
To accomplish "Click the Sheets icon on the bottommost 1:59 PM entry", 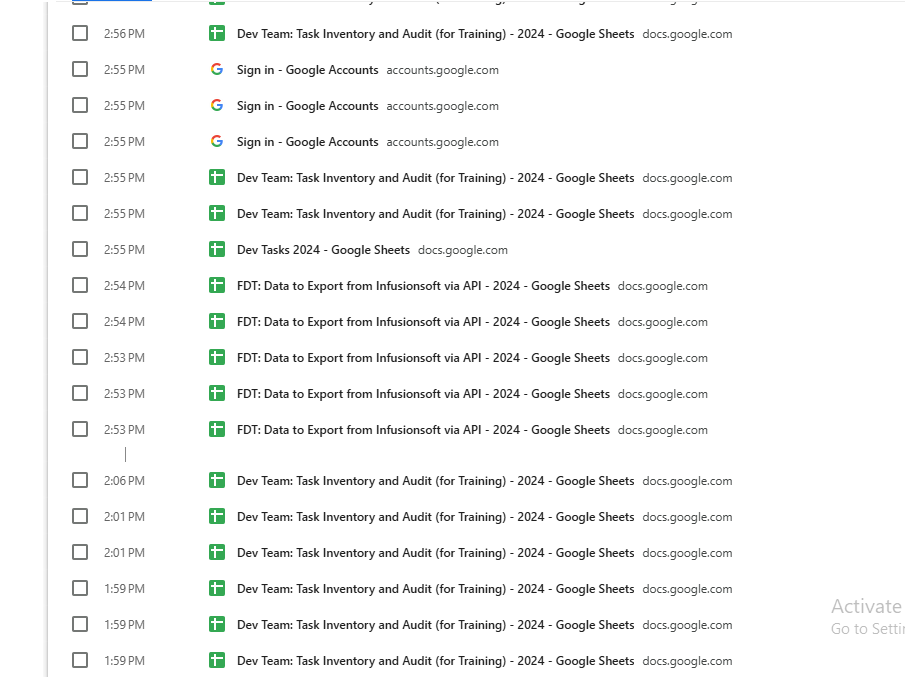I will [x=217, y=661].
